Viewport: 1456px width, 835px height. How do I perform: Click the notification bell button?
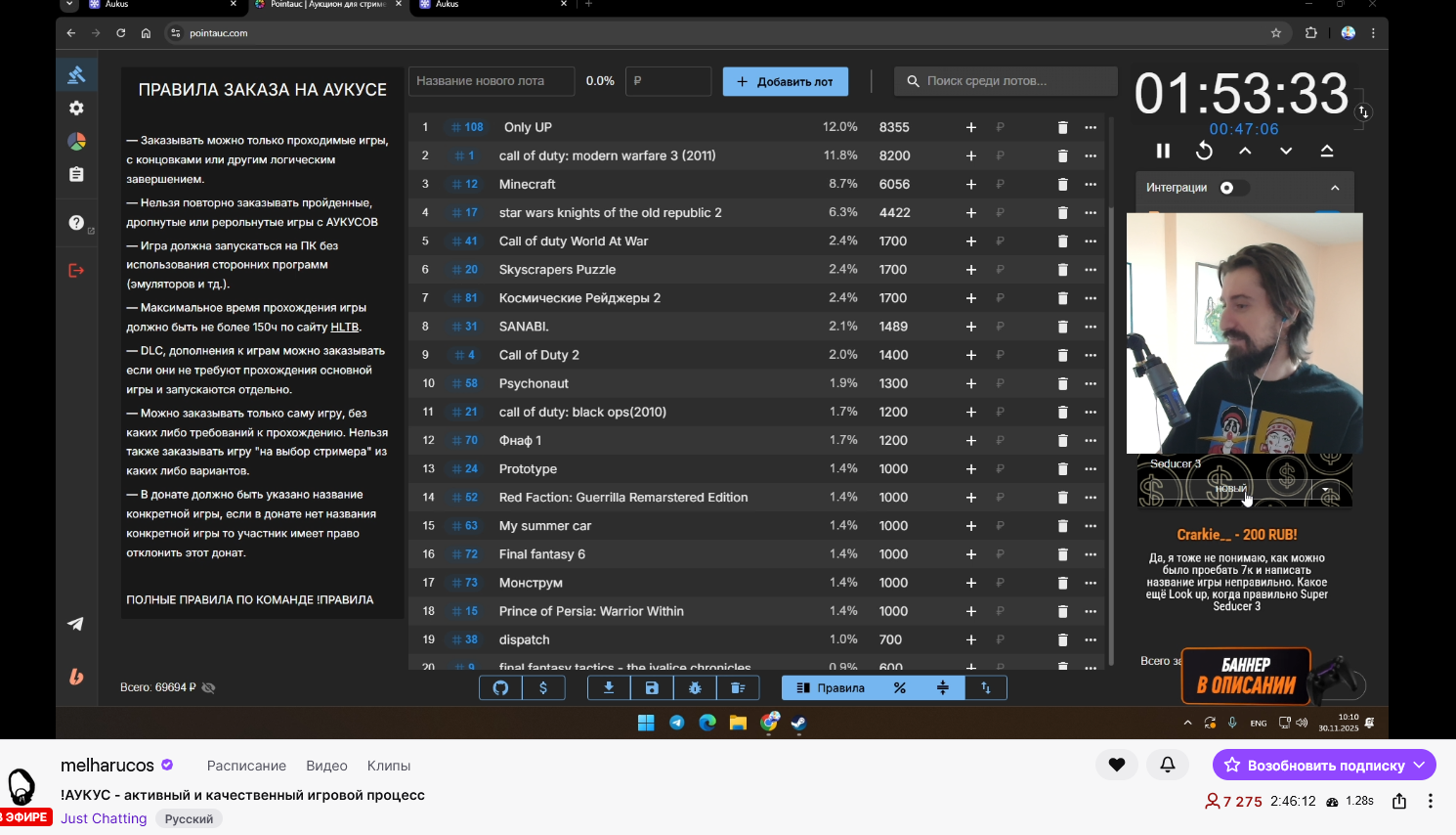click(x=1168, y=765)
